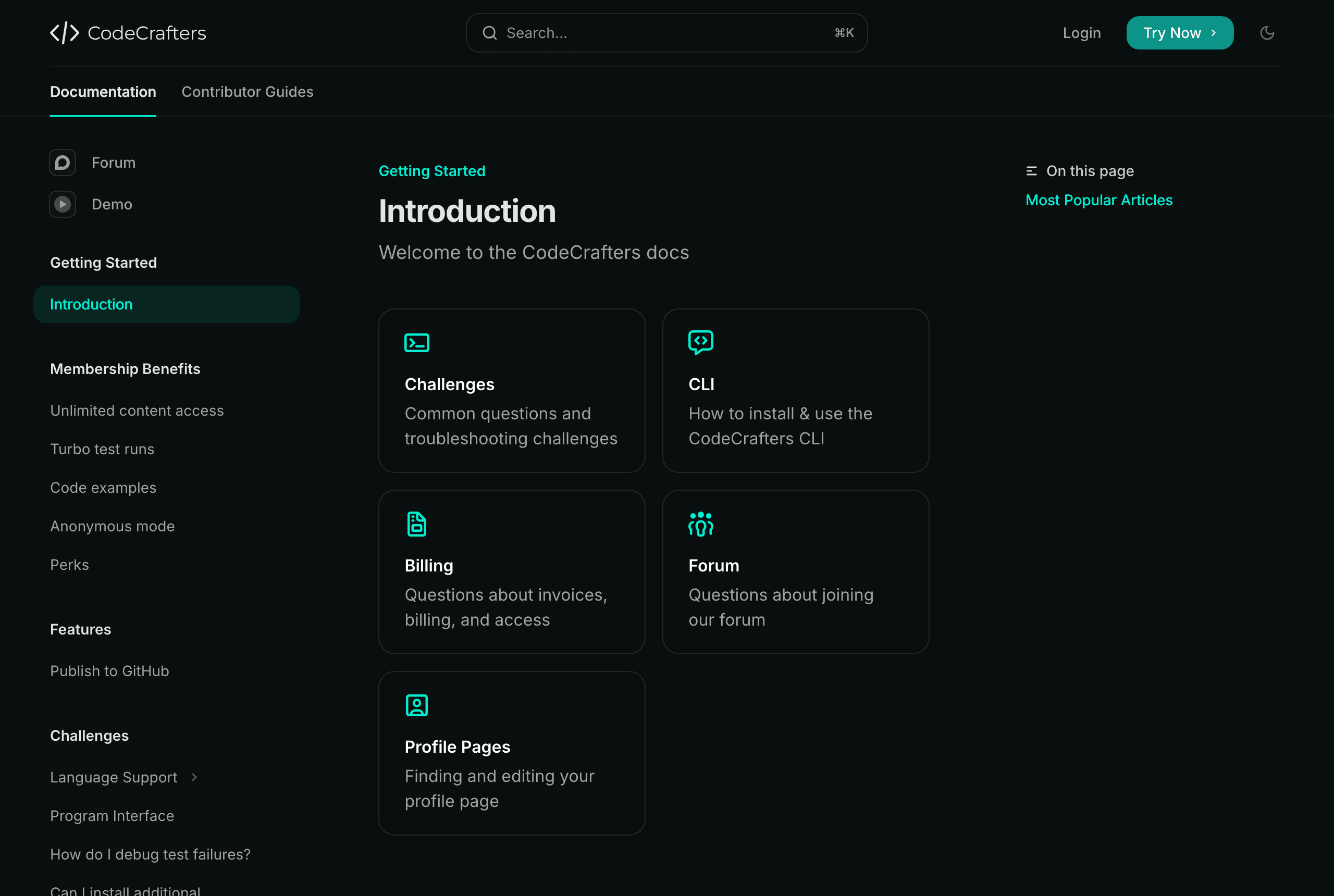Open the CLI card title

tap(701, 384)
